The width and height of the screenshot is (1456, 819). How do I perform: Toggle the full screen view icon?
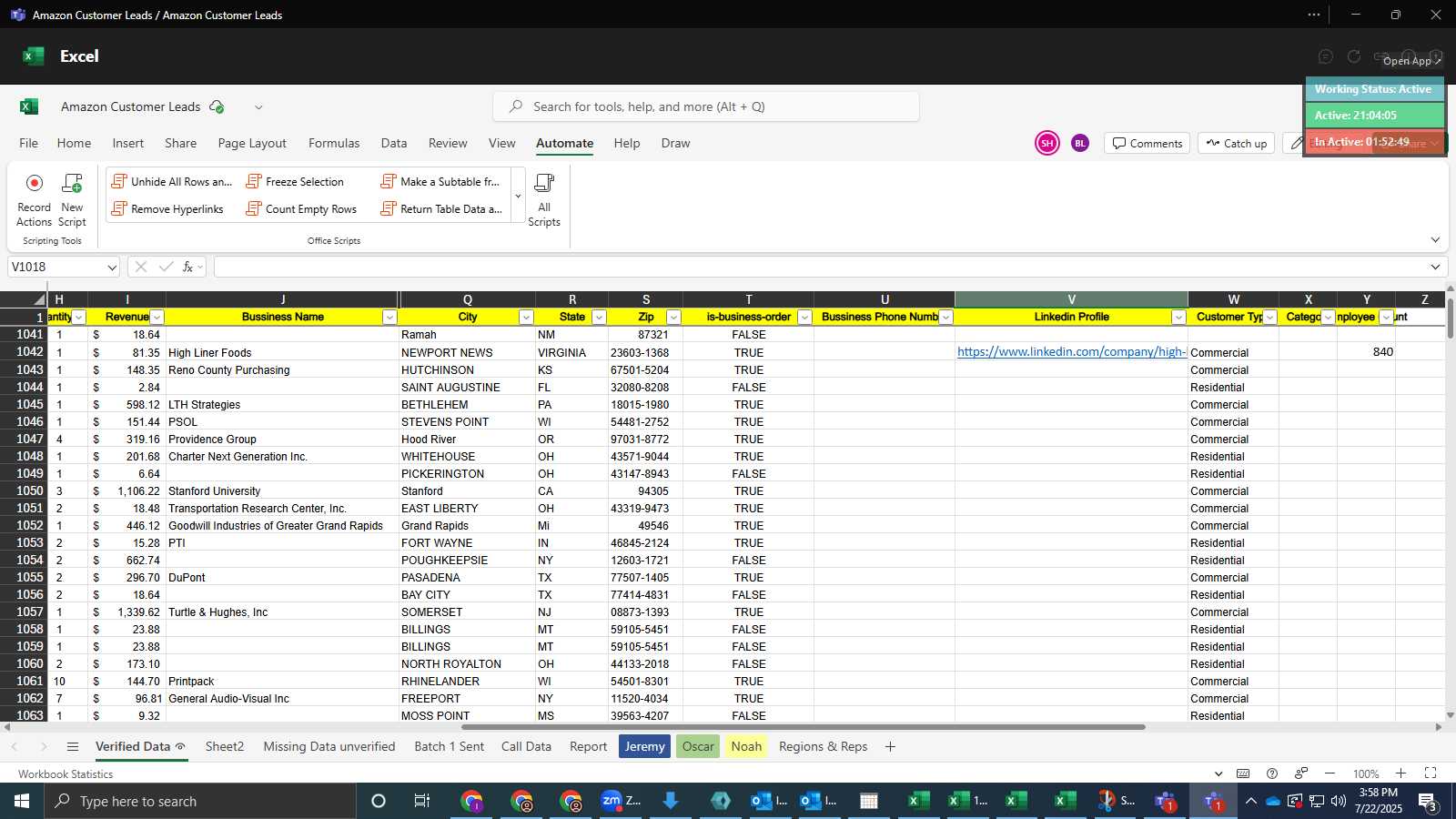(x=1430, y=773)
